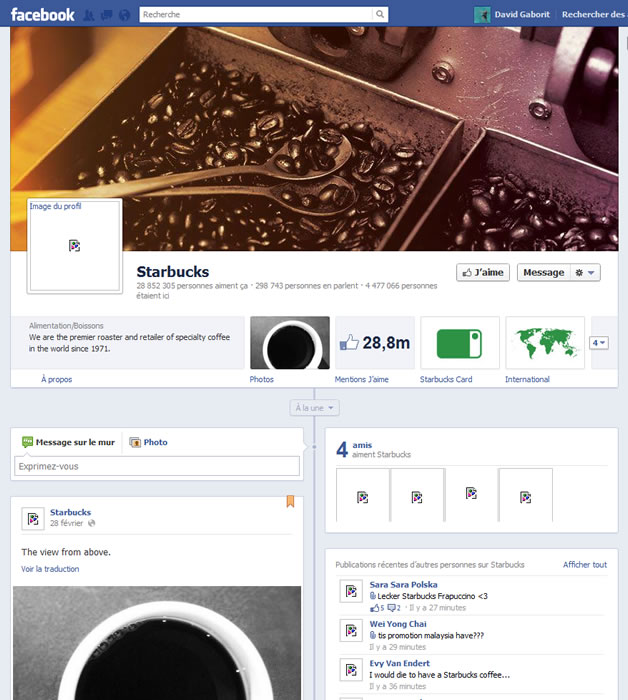Open the Photos coffee cup thumbnail
Screen dimensions: 628x700
[290, 342]
